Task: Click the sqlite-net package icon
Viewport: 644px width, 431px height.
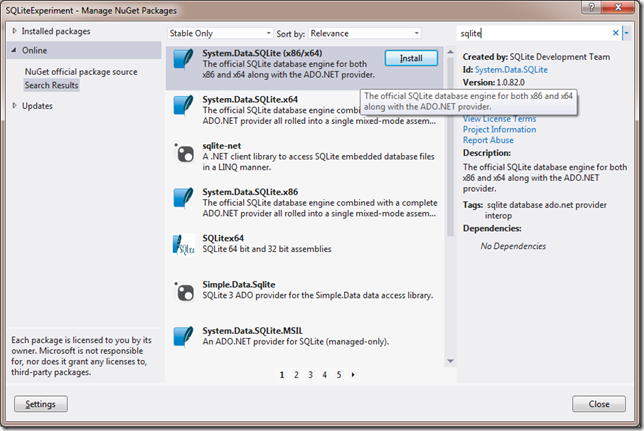Action: pos(184,153)
